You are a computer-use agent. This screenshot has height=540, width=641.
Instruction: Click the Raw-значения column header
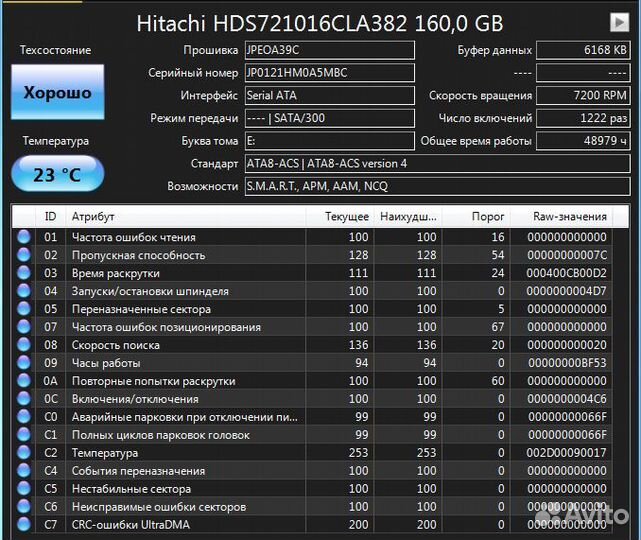[x=562, y=216]
